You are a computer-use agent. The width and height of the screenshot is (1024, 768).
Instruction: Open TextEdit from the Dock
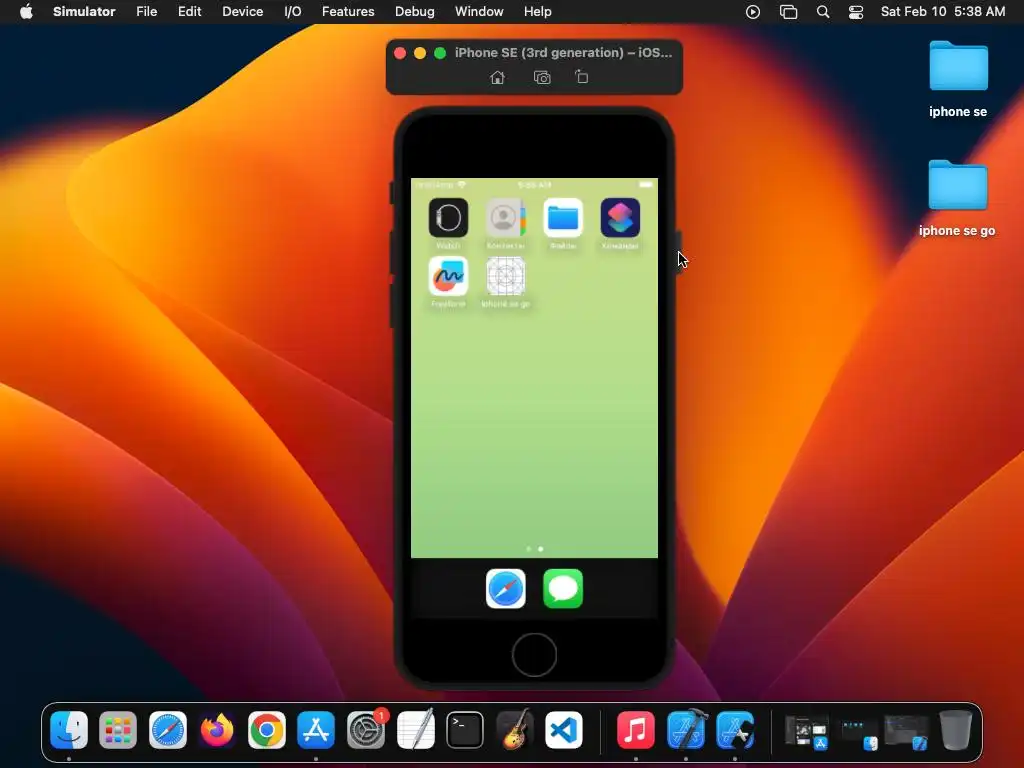[415, 729]
